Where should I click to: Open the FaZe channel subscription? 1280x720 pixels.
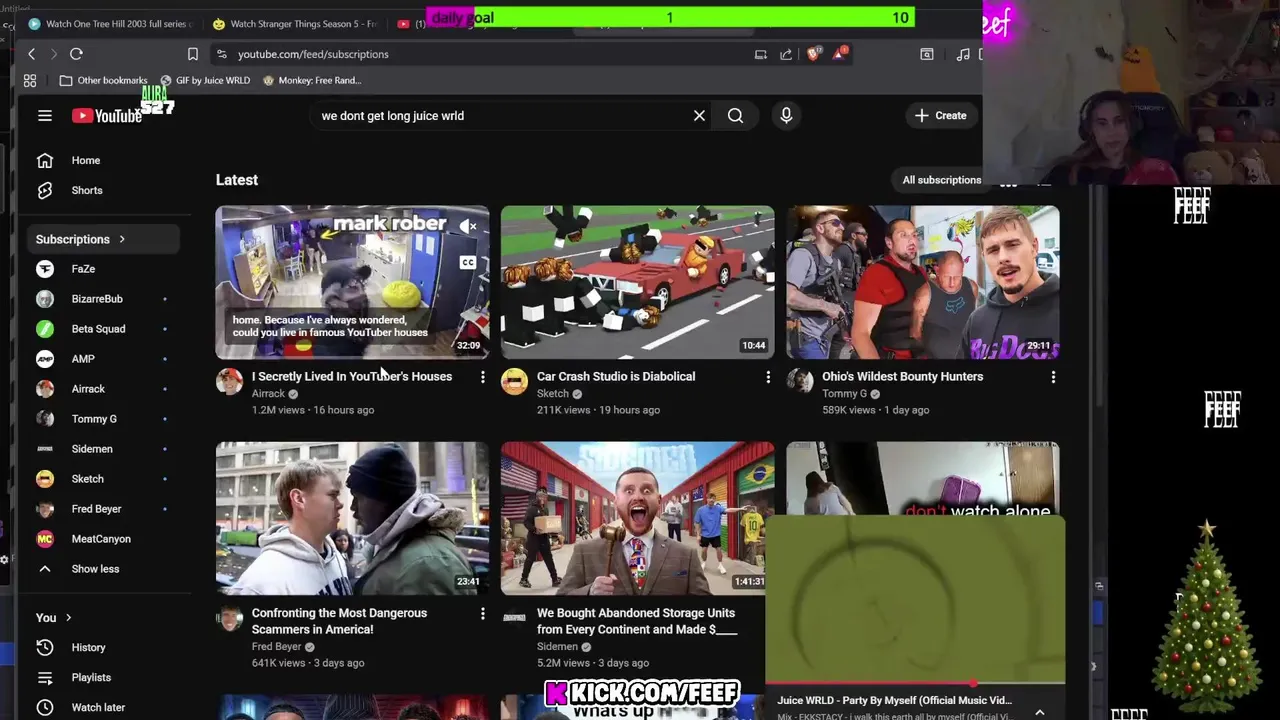tap(104, 269)
